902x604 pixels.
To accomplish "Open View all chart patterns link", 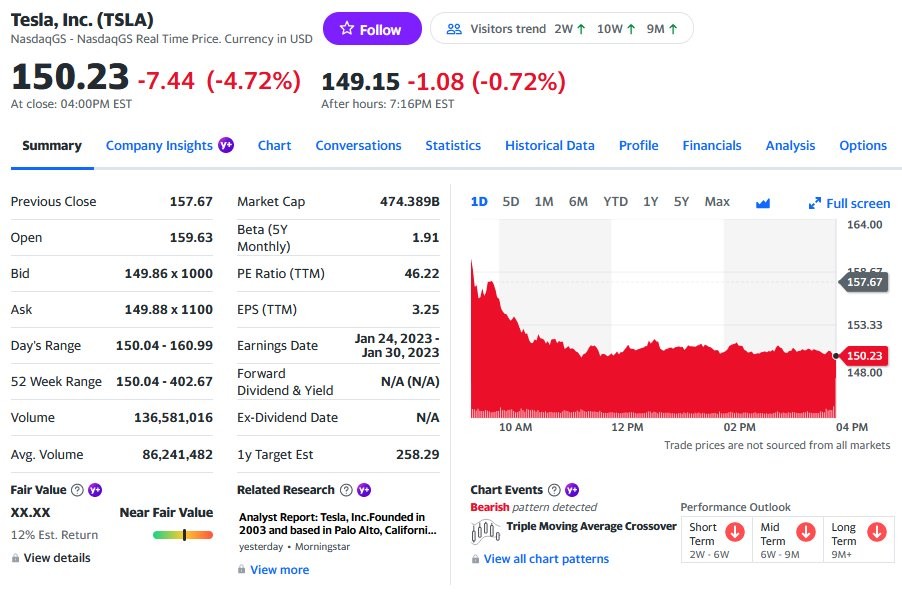I will 546,559.
